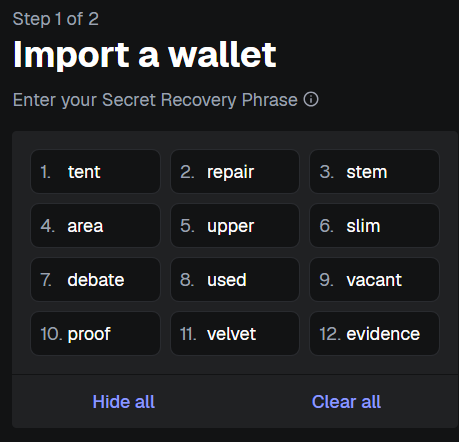The image size is (459, 442).
Task: Select word field 11 containing velvet
Action: 235,334
